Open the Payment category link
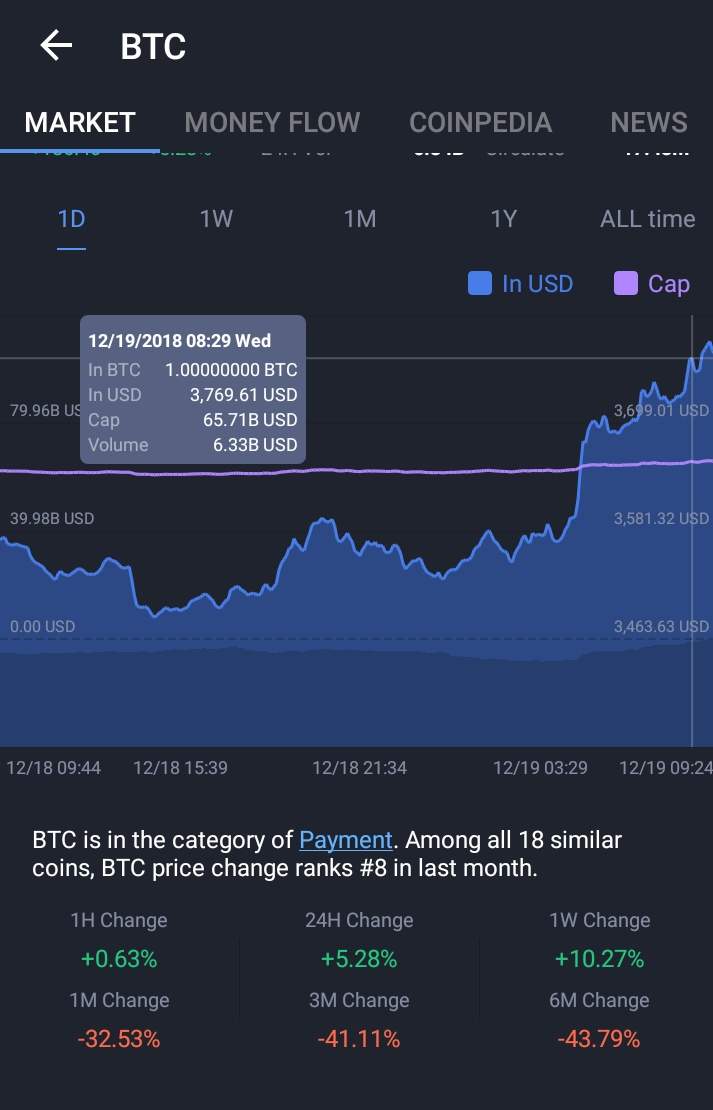713x1110 pixels. pos(346,840)
